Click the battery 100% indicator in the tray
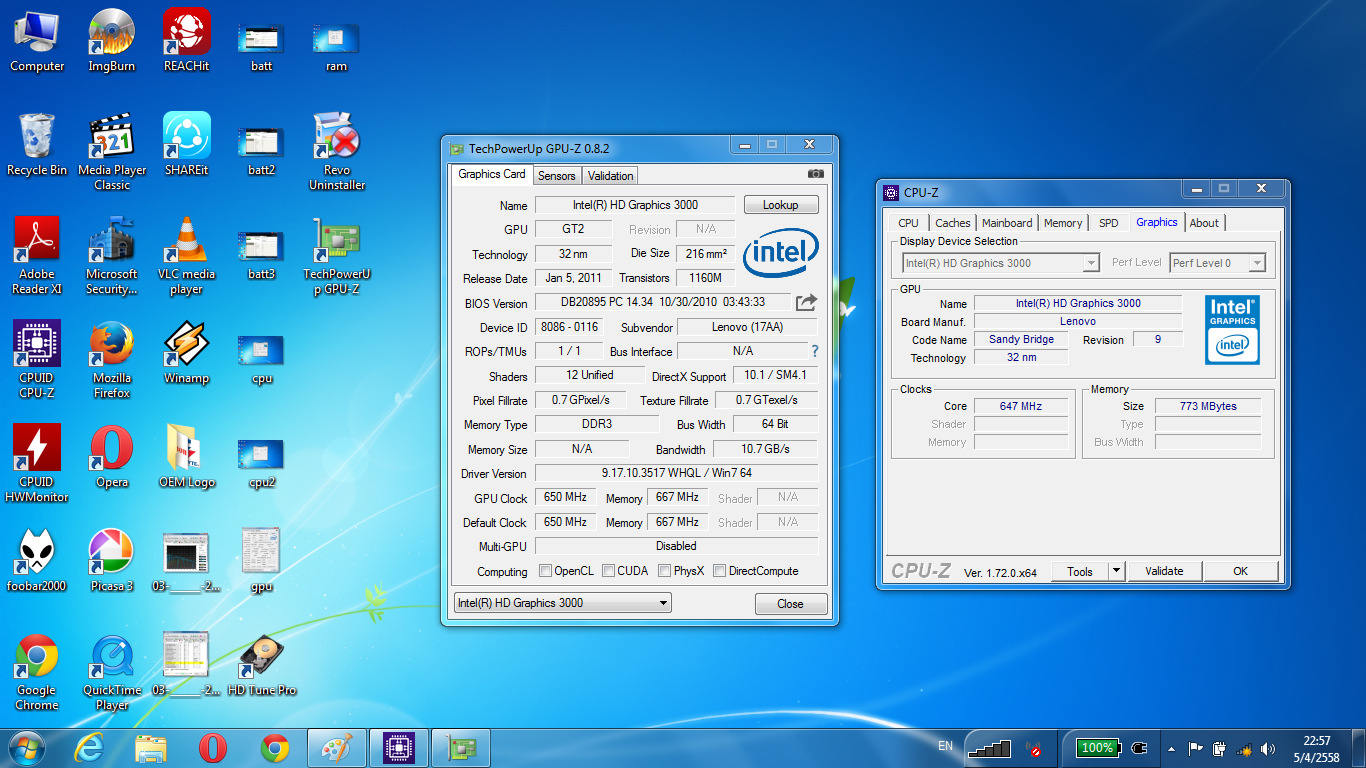This screenshot has height=768, width=1366. tap(1097, 747)
